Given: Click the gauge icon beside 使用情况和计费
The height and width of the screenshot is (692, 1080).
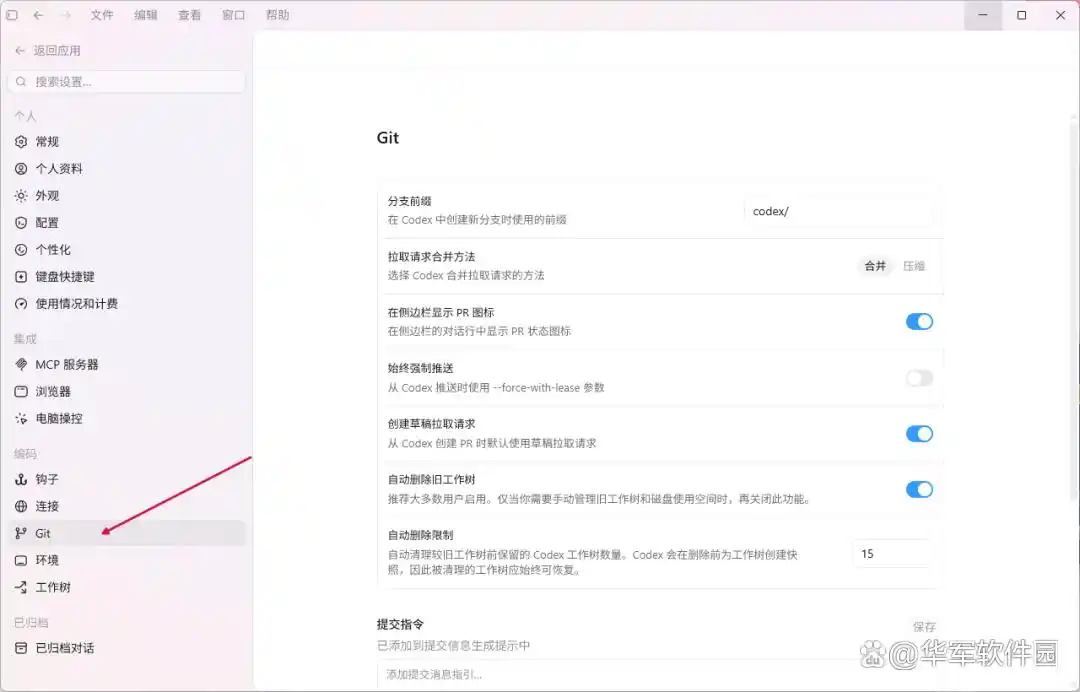Looking at the screenshot, I should pos(21,304).
